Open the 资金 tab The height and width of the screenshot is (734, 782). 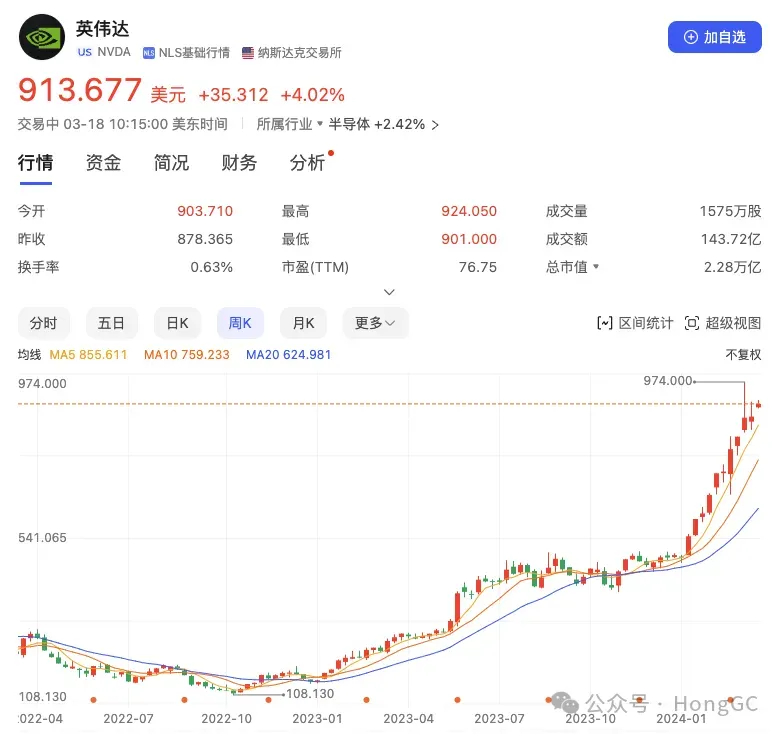click(103, 163)
